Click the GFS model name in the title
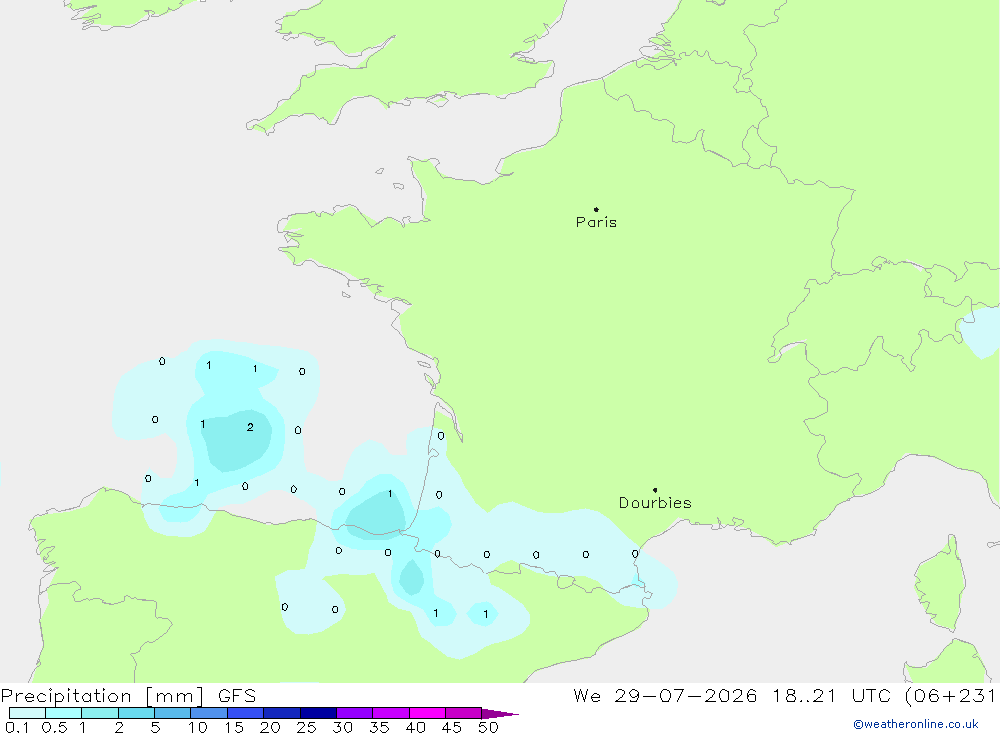Viewport: 1000px width, 733px height. coord(237,696)
